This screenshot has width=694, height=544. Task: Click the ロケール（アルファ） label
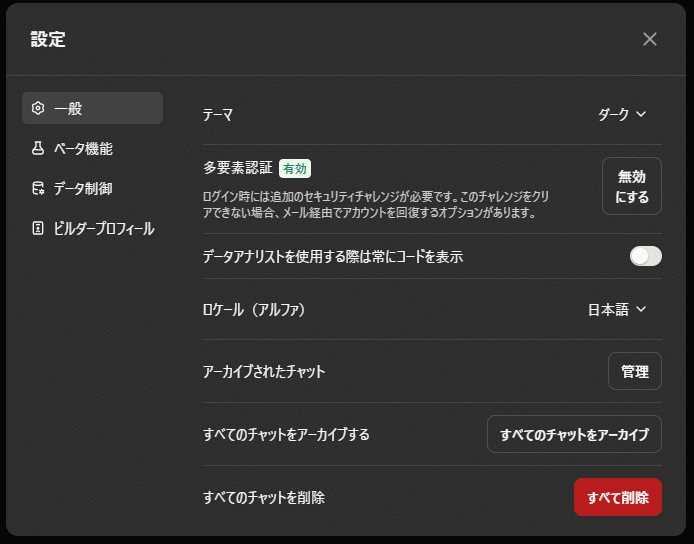(x=254, y=310)
